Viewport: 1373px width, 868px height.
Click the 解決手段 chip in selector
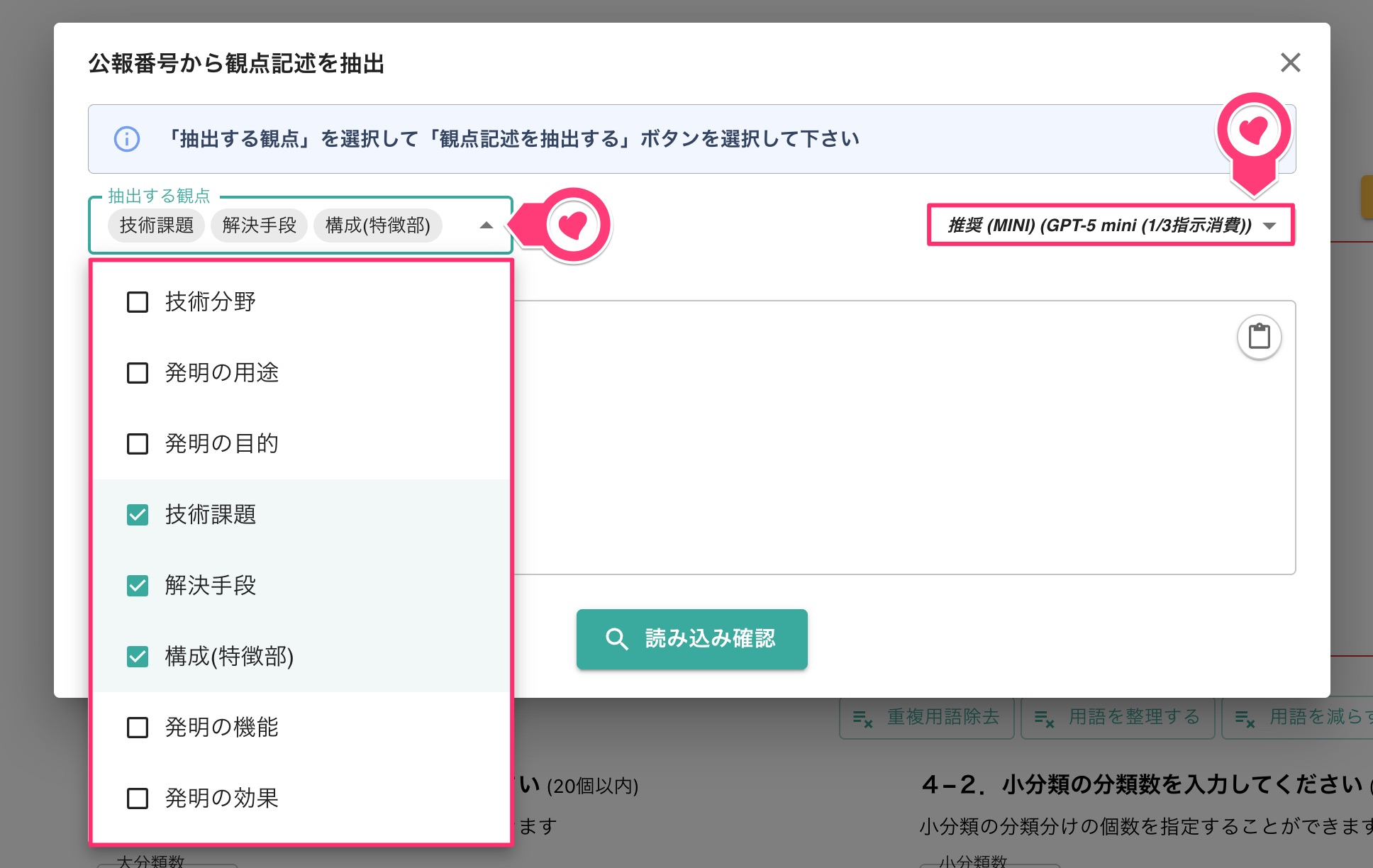pos(259,226)
